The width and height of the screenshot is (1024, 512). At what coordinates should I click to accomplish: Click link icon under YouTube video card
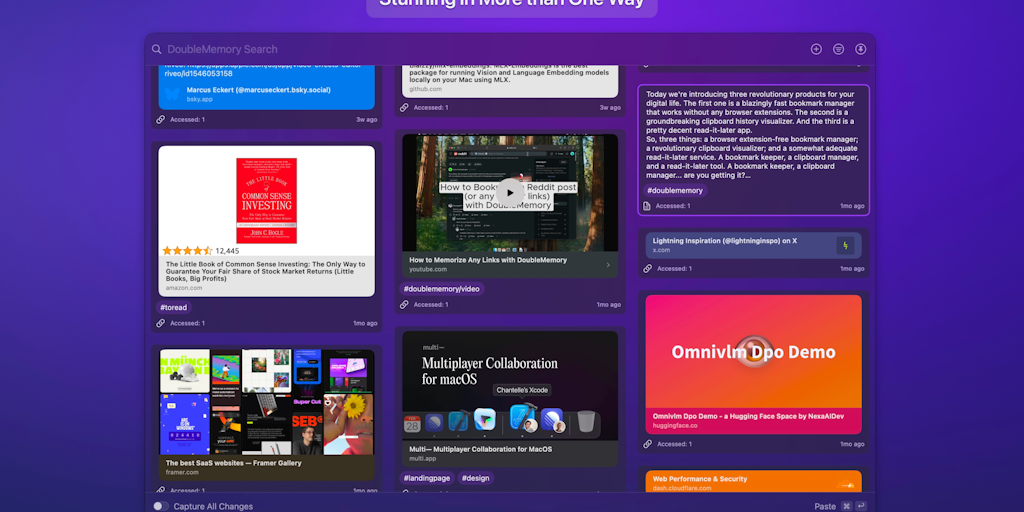coord(404,304)
